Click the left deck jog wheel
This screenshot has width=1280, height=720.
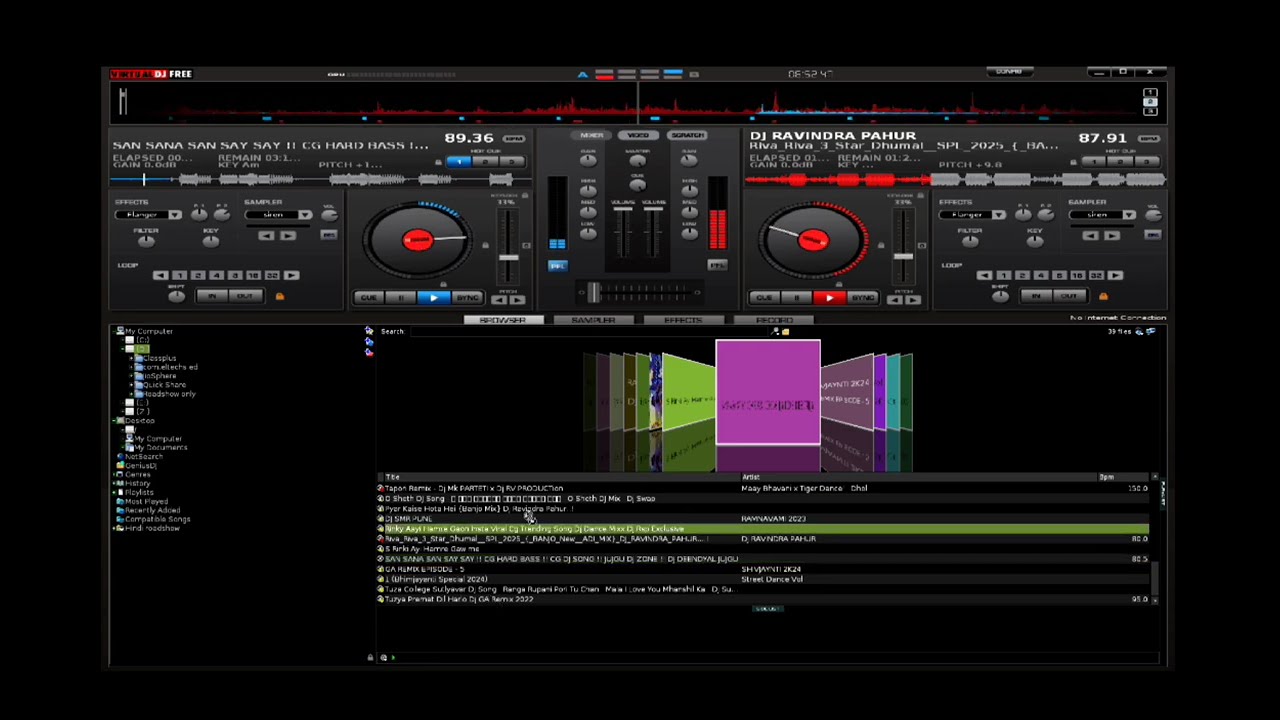point(418,240)
